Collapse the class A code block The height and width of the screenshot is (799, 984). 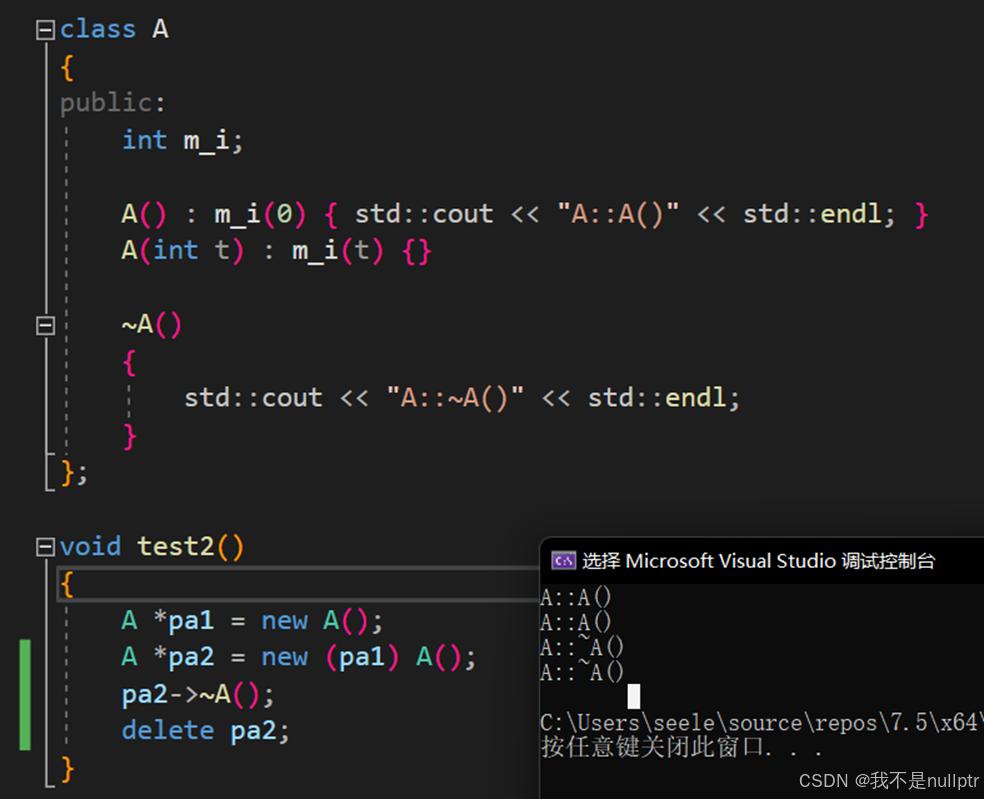45,29
